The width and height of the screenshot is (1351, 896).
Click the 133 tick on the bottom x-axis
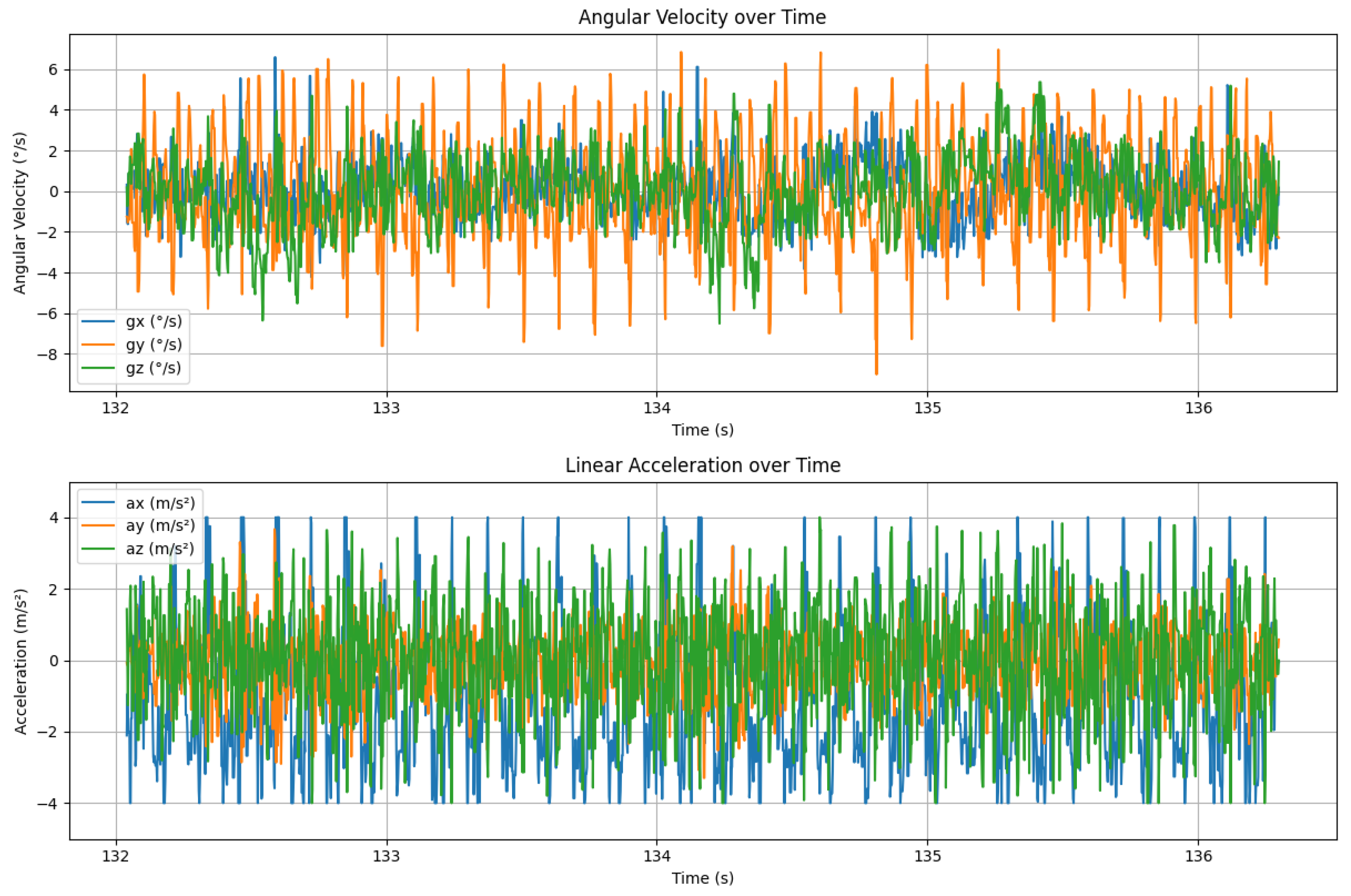pyautogui.click(x=386, y=856)
